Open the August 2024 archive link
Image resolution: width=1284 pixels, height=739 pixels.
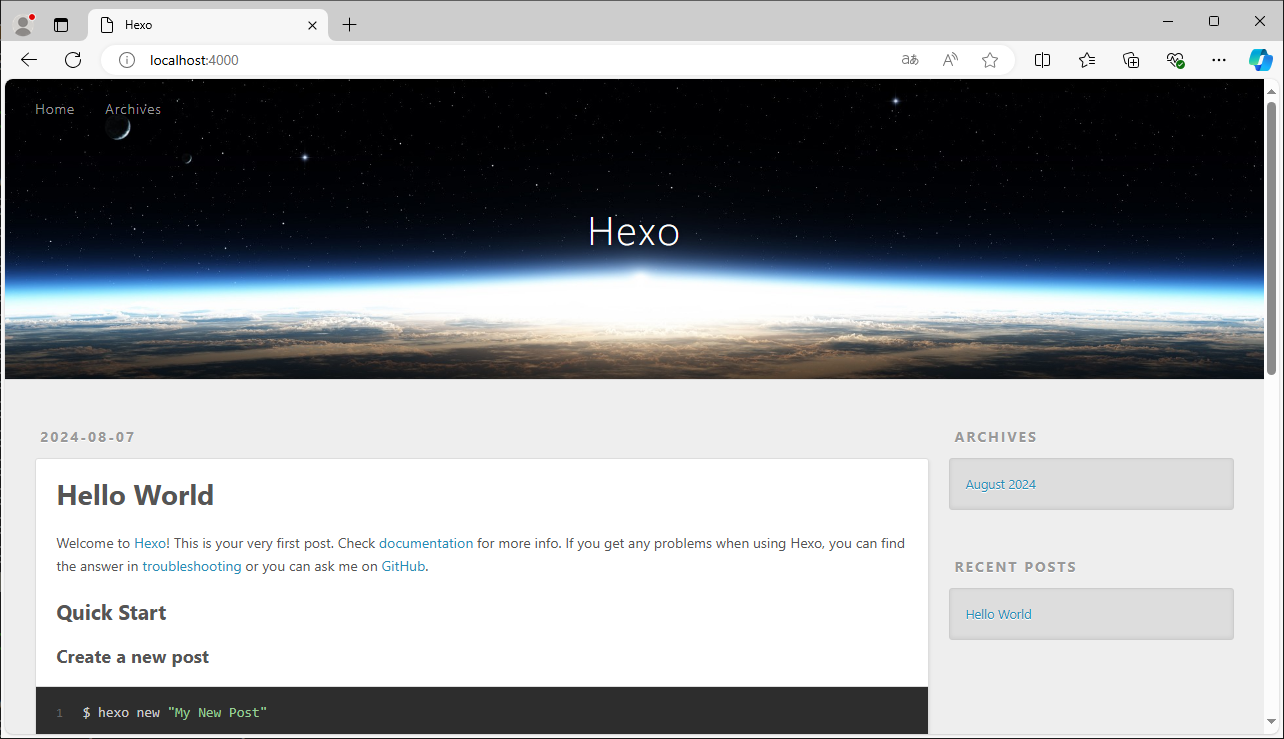tap(1000, 484)
